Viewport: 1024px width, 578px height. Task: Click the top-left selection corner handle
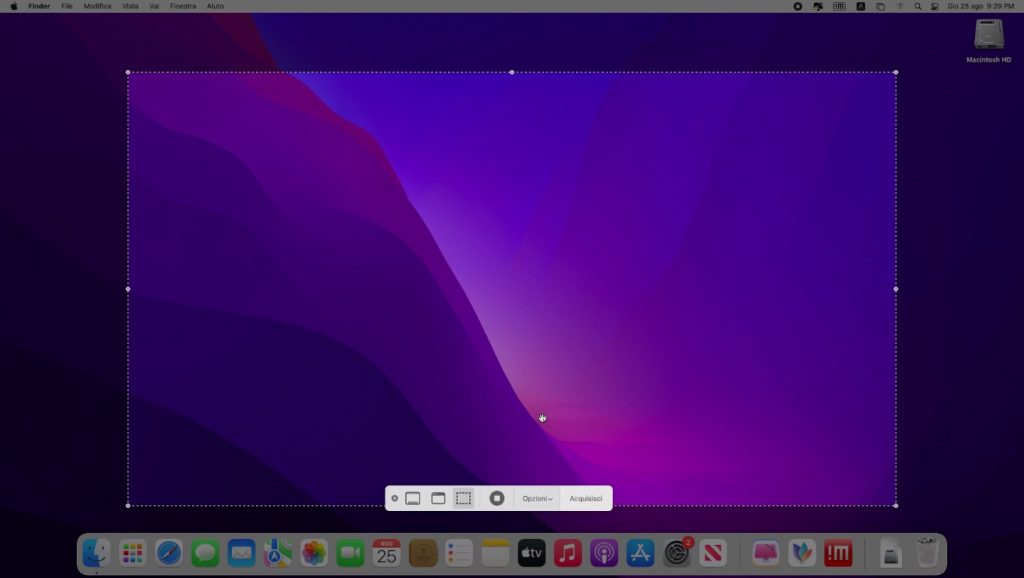pos(128,72)
